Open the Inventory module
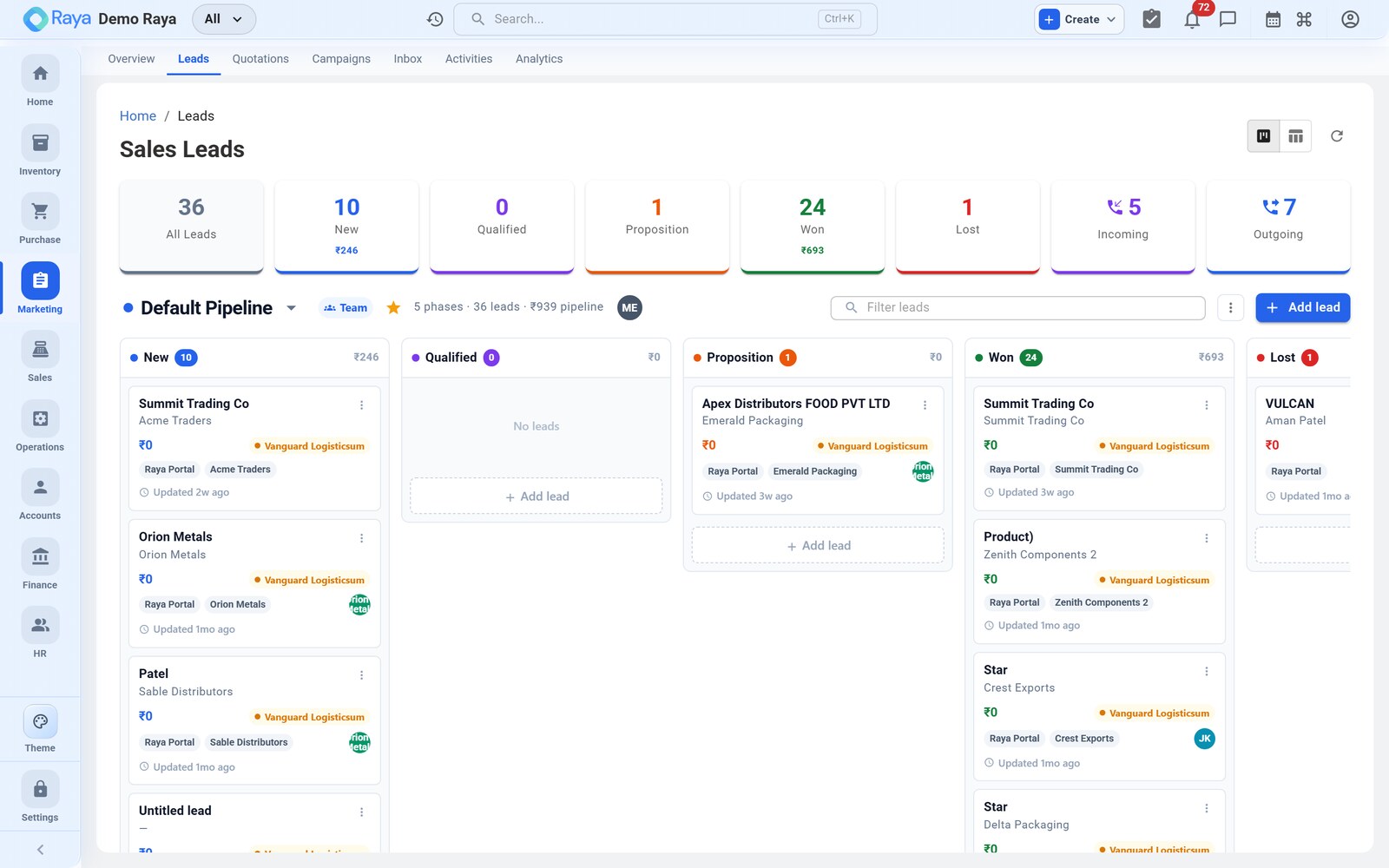 click(x=40, y=151)
